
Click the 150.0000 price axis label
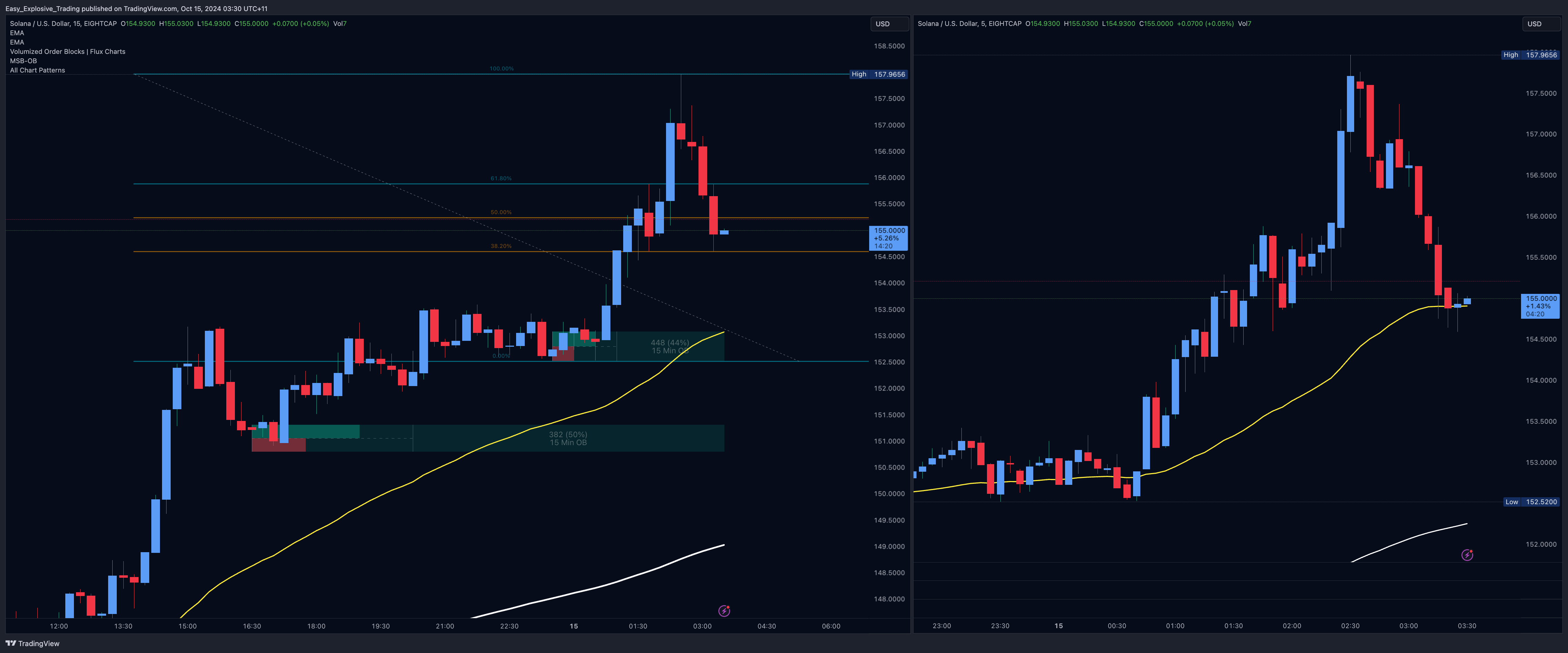click(x=889, y=494)
